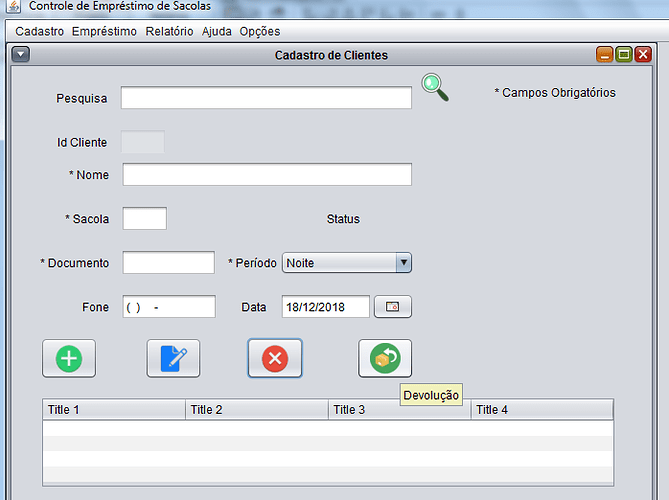Click the Sacola input field
Screen dimensions: 669x500
point(145,218)
